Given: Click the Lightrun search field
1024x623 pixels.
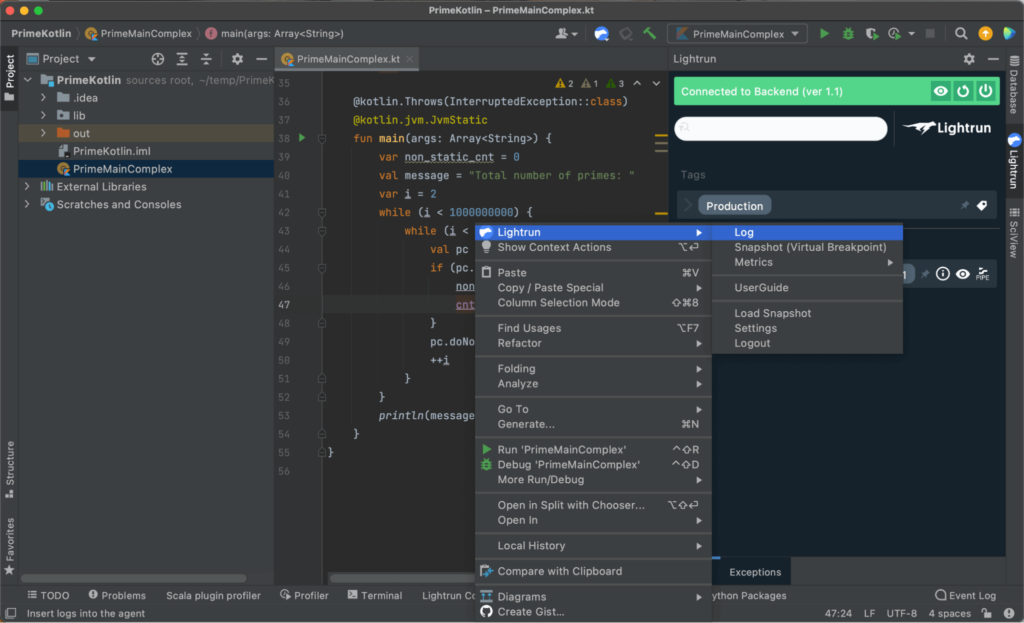Looking at the screenshot, I should pyautogui.click(x=780, y=128).
